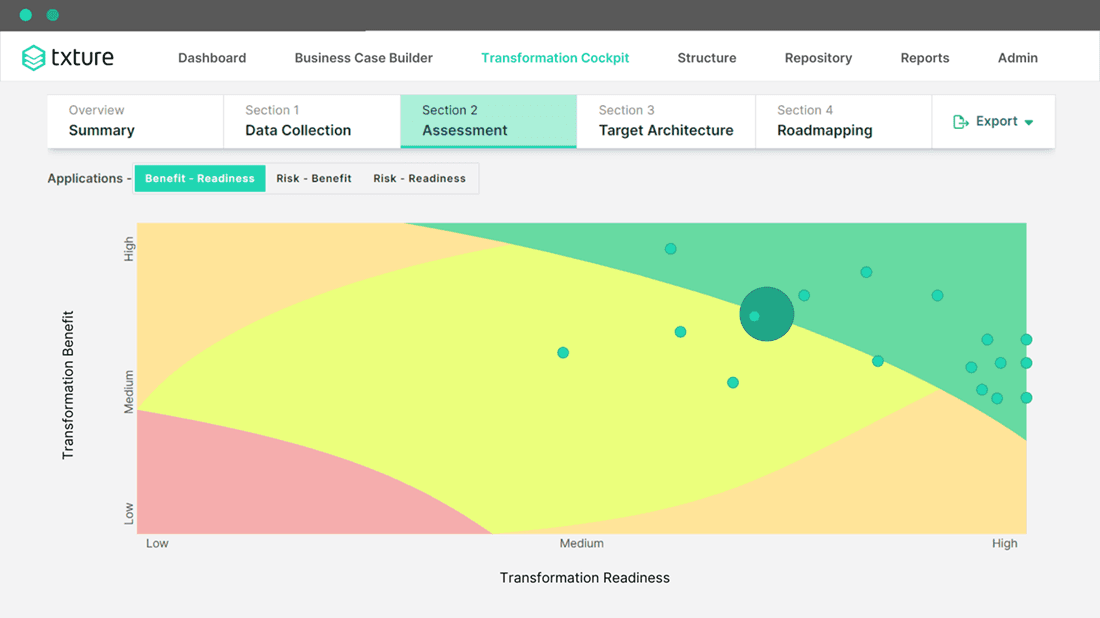This screenshot has height=618, width=1100.
Task: Open Section 3 Target Architecture
Action: click(665, 120)
